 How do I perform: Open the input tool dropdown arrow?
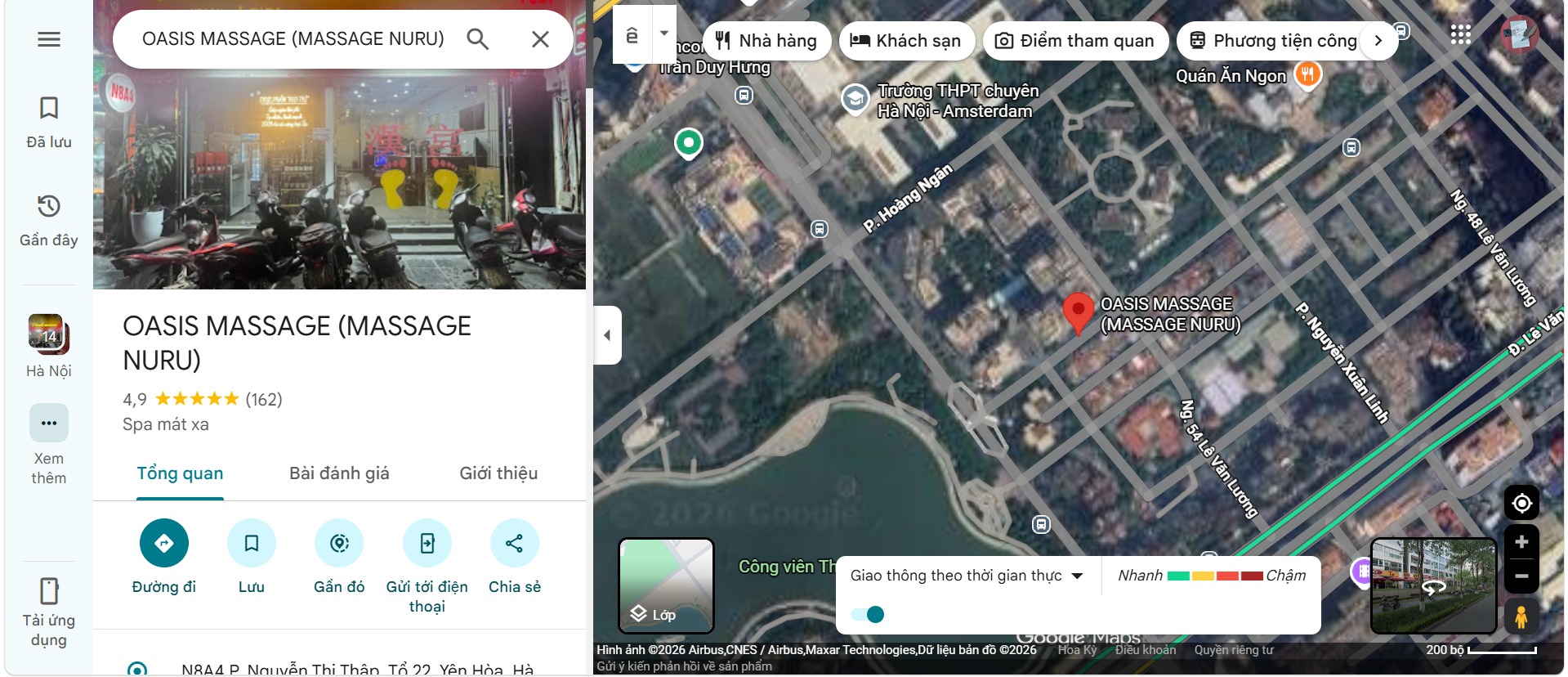[x=664, y=34]
